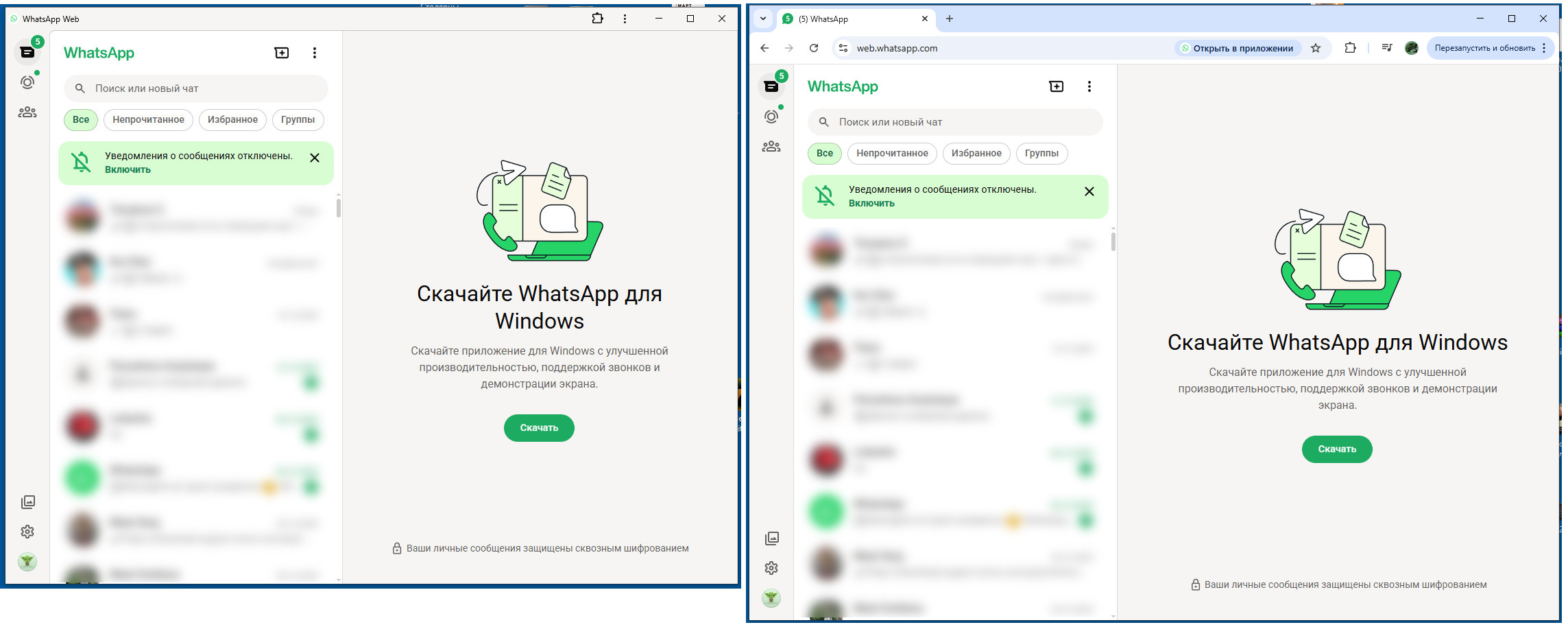The height and width of the screenshot is (627, 1568).
Task: Focus the «Поиск или новый чат» field in the Chrome window
Action: (x=955, y=122)
